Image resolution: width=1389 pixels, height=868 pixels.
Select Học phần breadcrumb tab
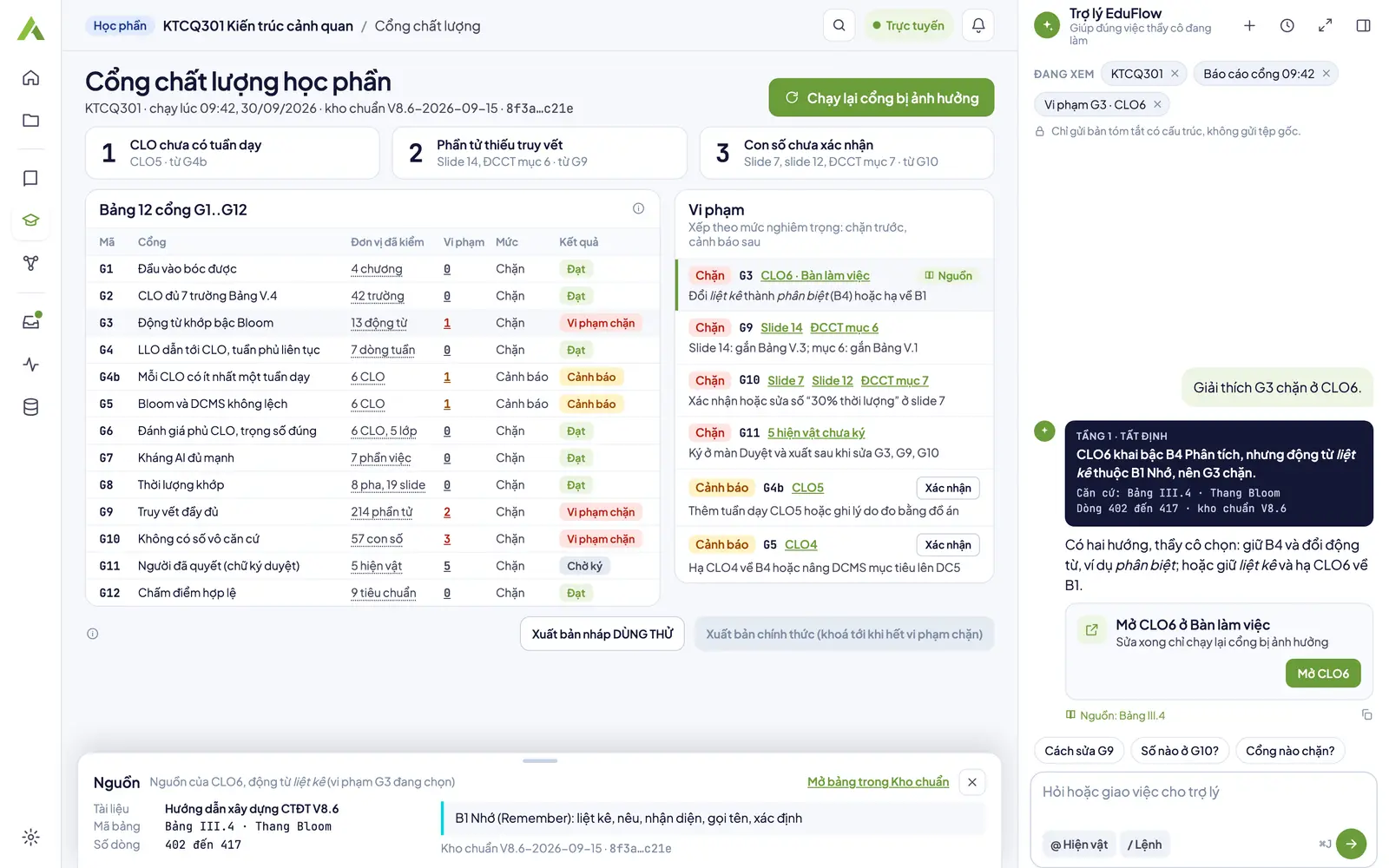point(120,26)
